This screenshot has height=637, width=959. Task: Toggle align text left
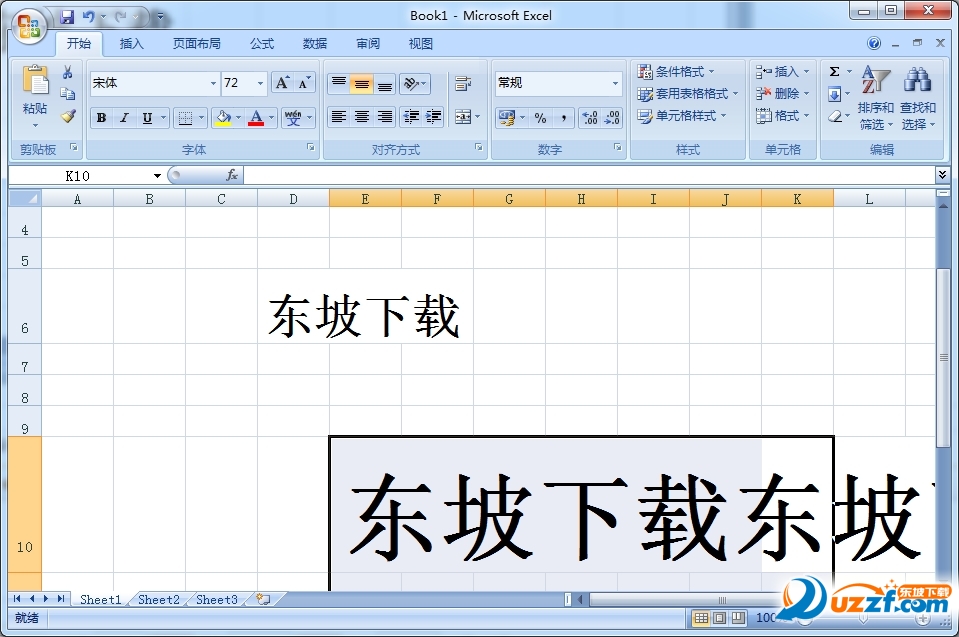[339, 116]
